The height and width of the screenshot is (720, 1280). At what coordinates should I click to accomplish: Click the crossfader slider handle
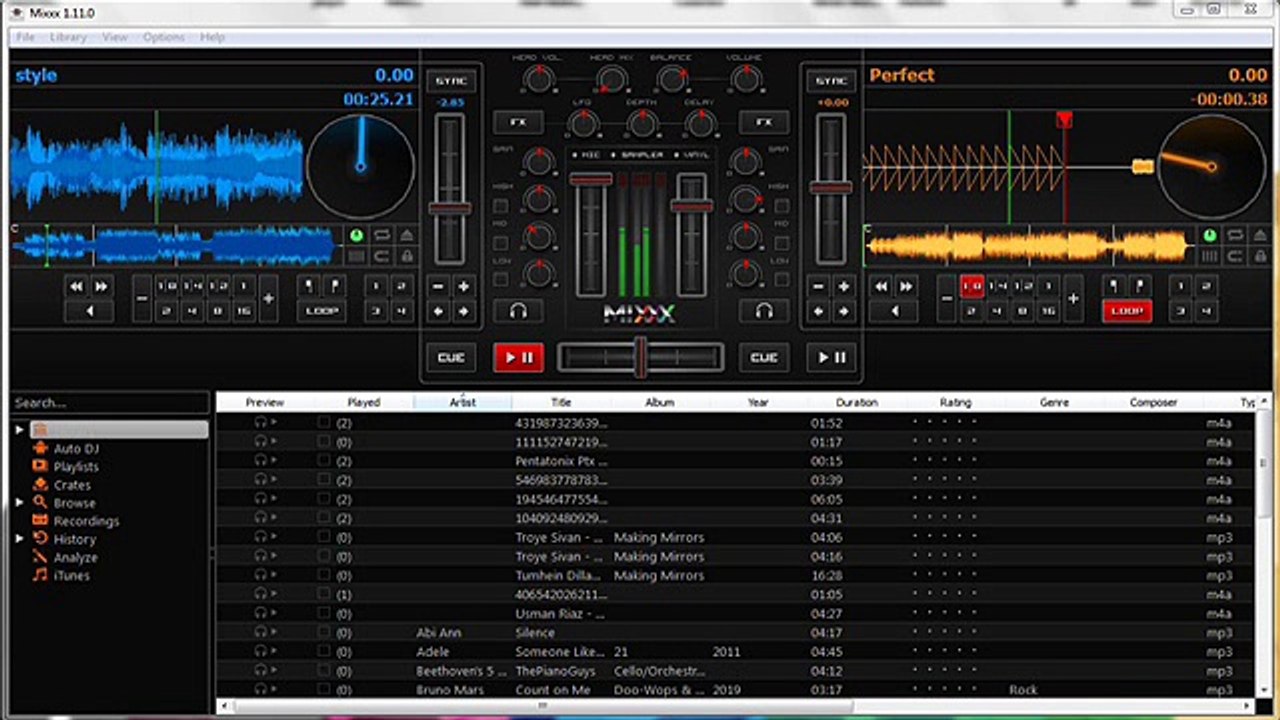[640, 357]
